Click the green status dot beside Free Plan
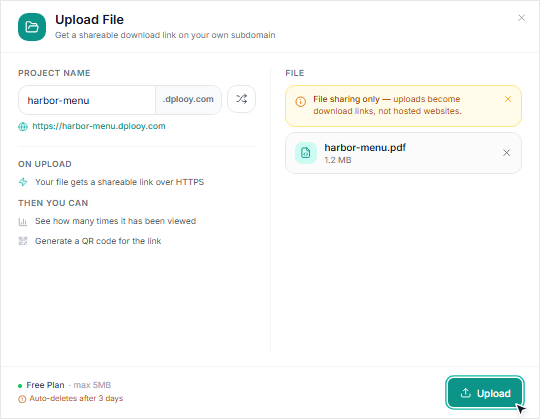Viewport: 540px width, 420px height. (x=20, y=386)
